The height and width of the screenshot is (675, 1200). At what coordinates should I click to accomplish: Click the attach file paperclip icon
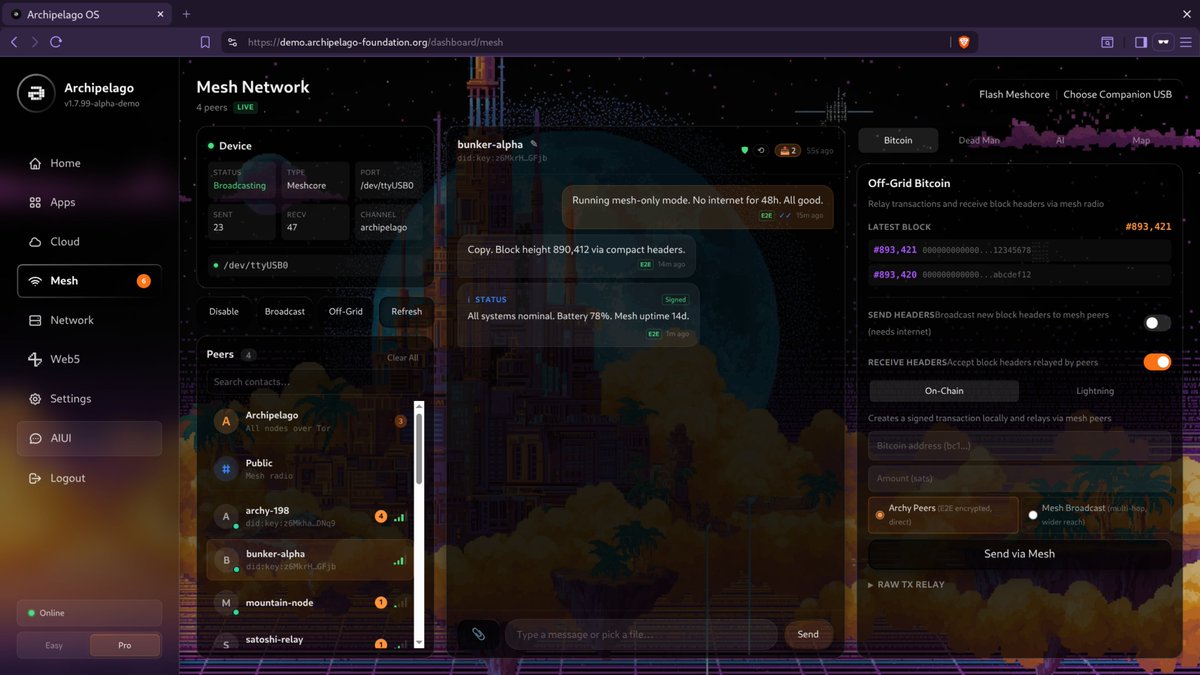[478, 634]
